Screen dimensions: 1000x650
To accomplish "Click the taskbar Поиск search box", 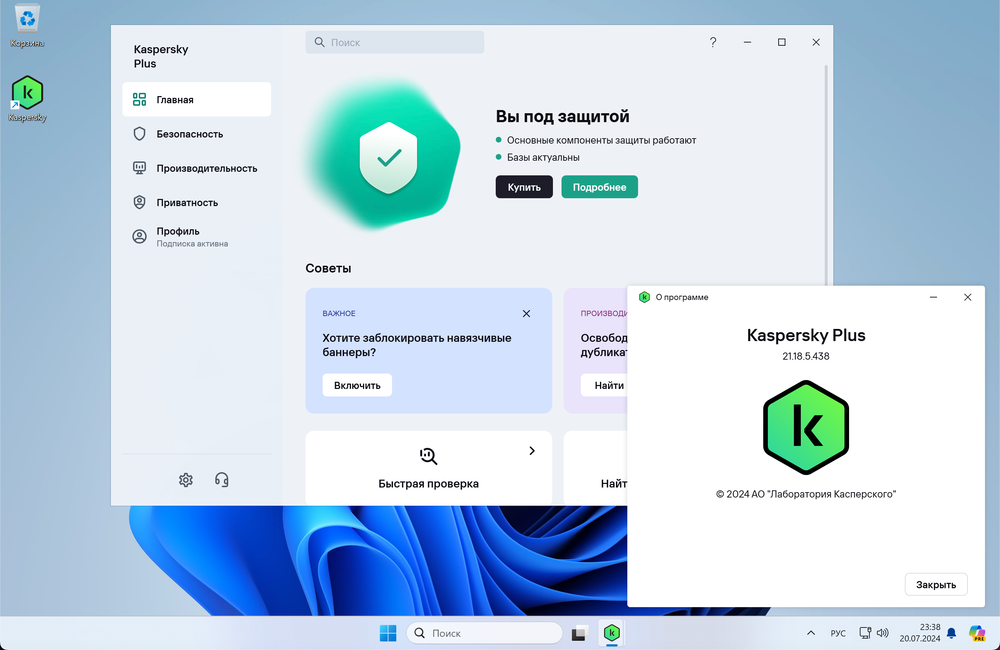I will (485, 633).
